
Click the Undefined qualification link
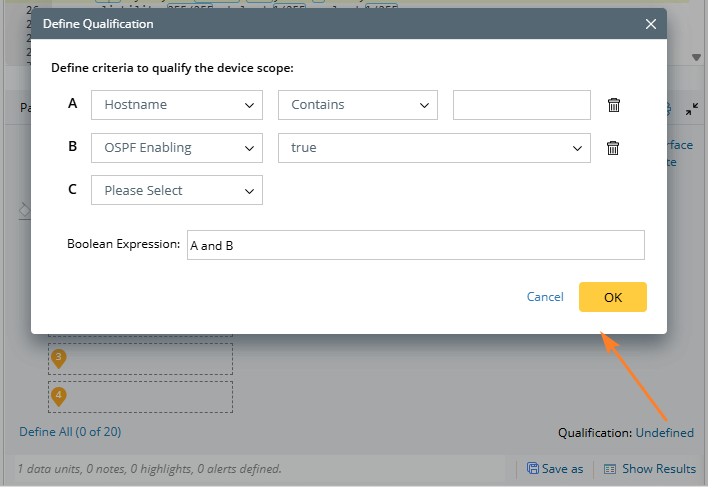(x=664, y=433)
